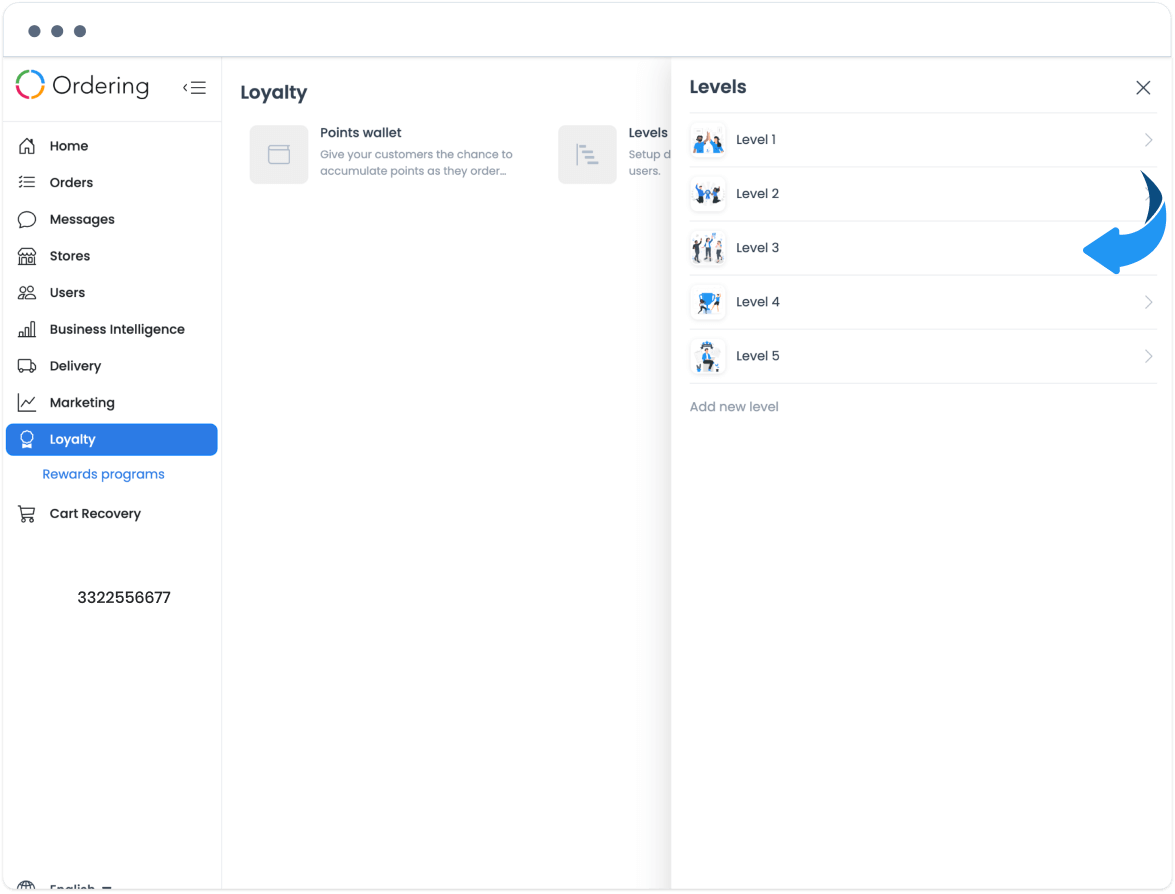This screenshot has height=894, width=1175.
Task: Open the Rewards programs submenu link
Action: [103, 474]
